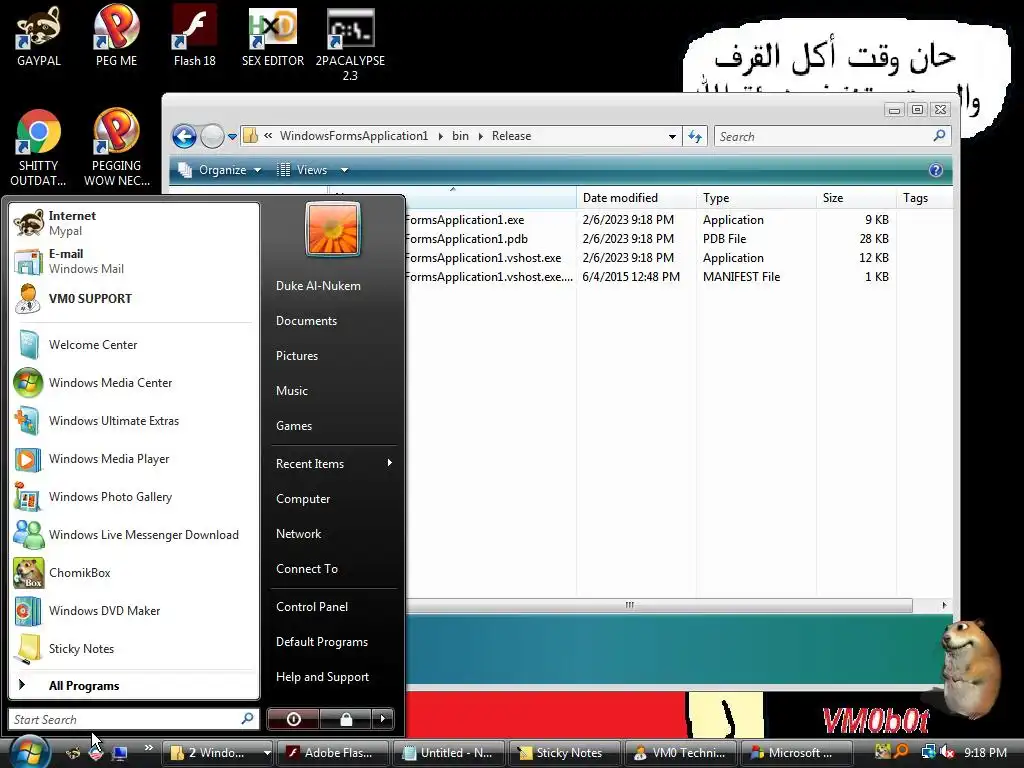Click the network tray icon

pos(928,752)
